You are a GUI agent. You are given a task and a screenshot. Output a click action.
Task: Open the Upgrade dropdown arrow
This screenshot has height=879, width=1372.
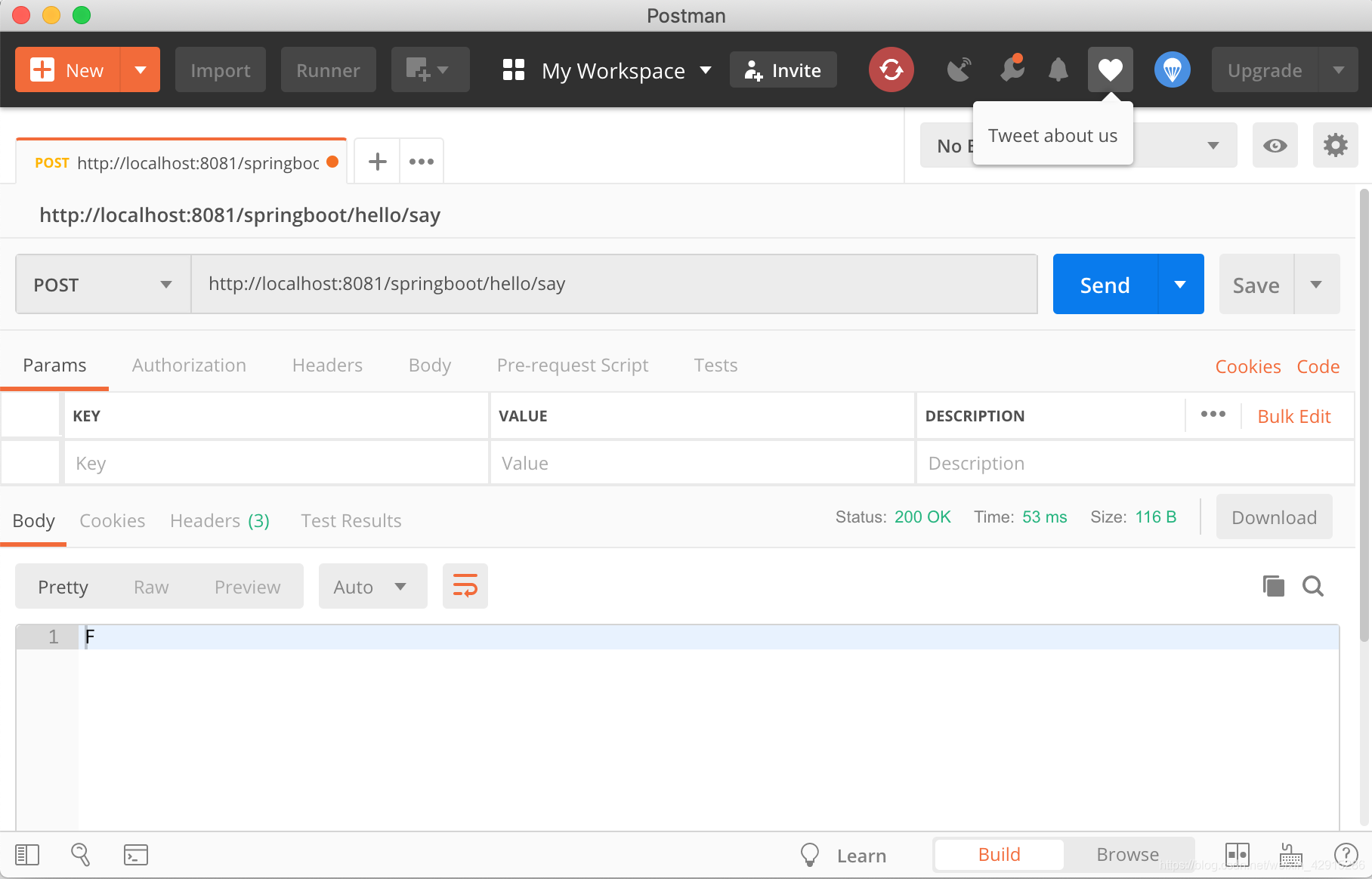coord(1338,69)
